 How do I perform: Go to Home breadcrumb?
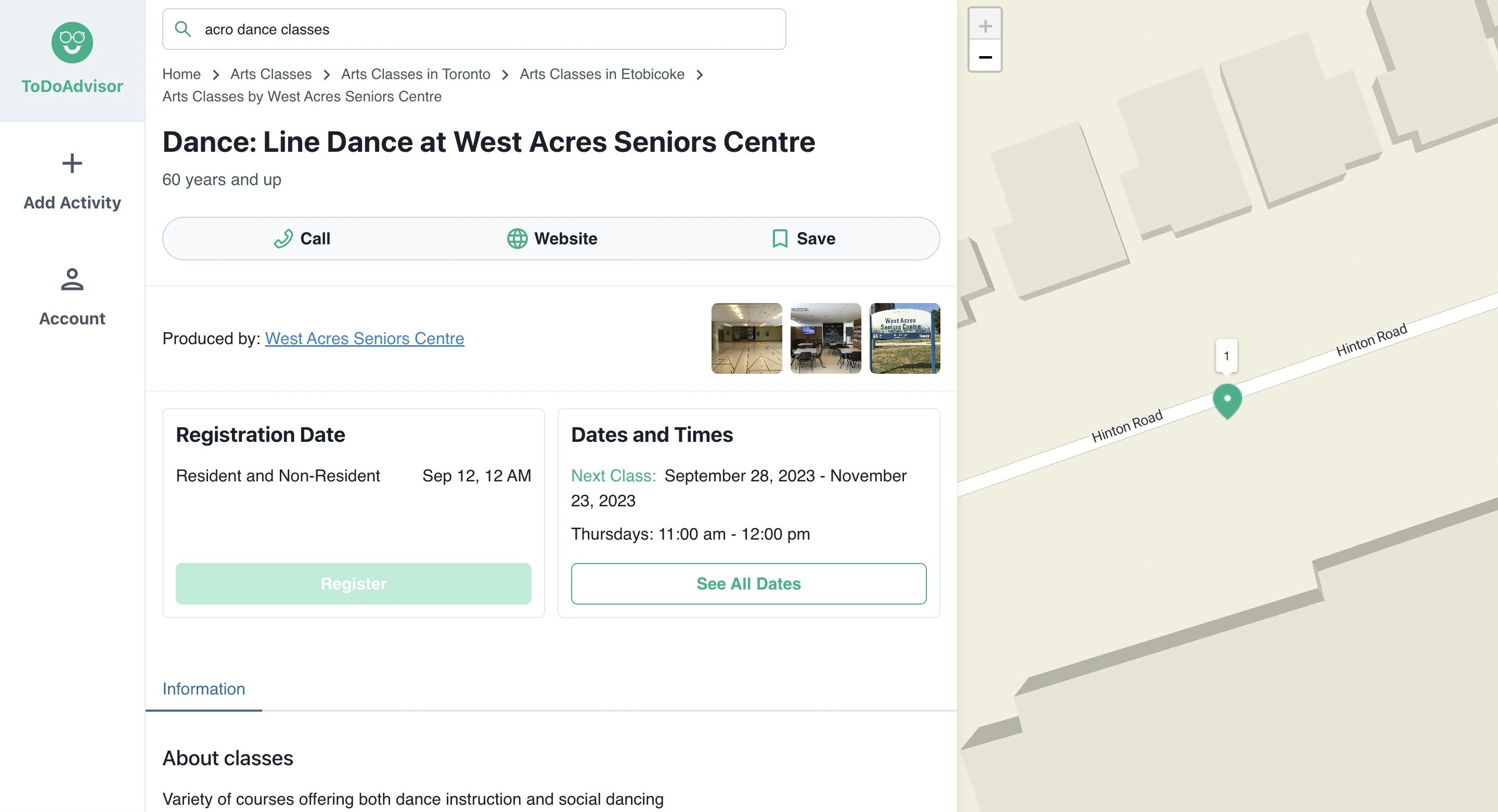(x=182, y=74)
